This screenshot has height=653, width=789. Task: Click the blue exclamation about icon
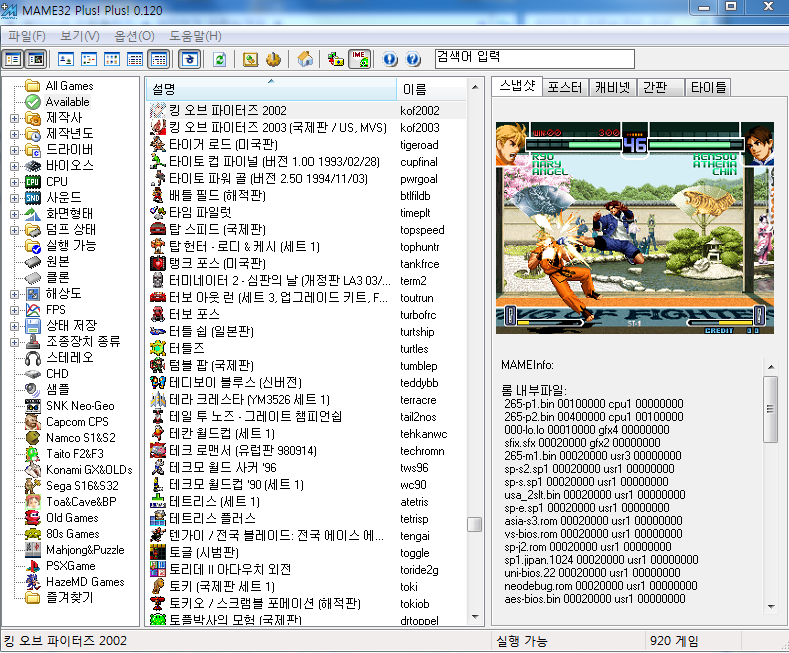390,59
